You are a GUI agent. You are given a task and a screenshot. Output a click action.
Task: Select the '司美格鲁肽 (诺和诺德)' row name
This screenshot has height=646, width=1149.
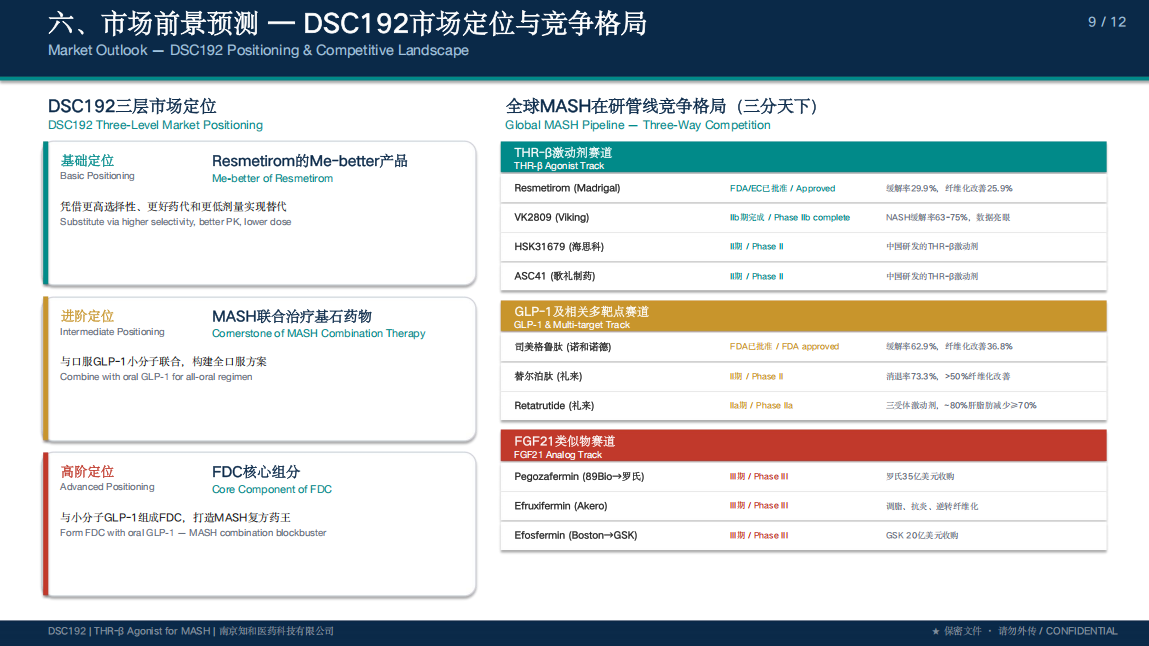pyautogui.click(x=562, y=346)
